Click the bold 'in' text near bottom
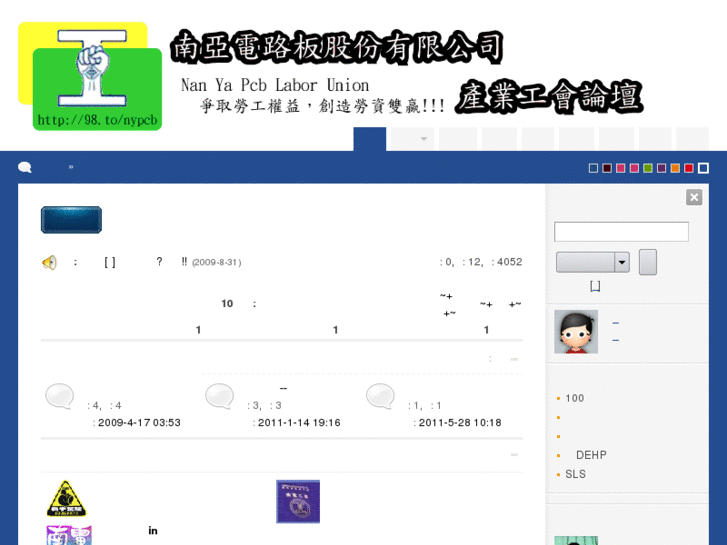The image size is (727, 545). coord(153,531)
